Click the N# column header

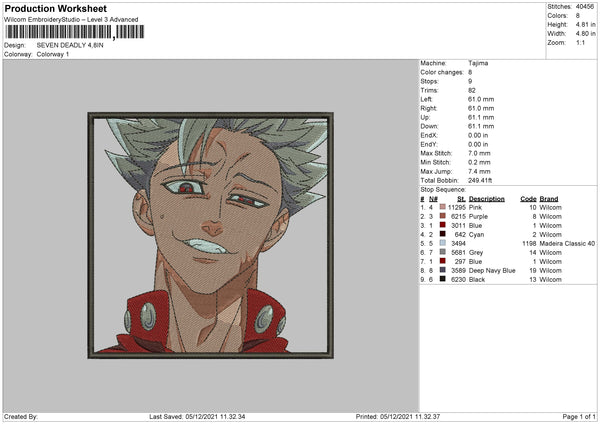[x=433, y=199]
